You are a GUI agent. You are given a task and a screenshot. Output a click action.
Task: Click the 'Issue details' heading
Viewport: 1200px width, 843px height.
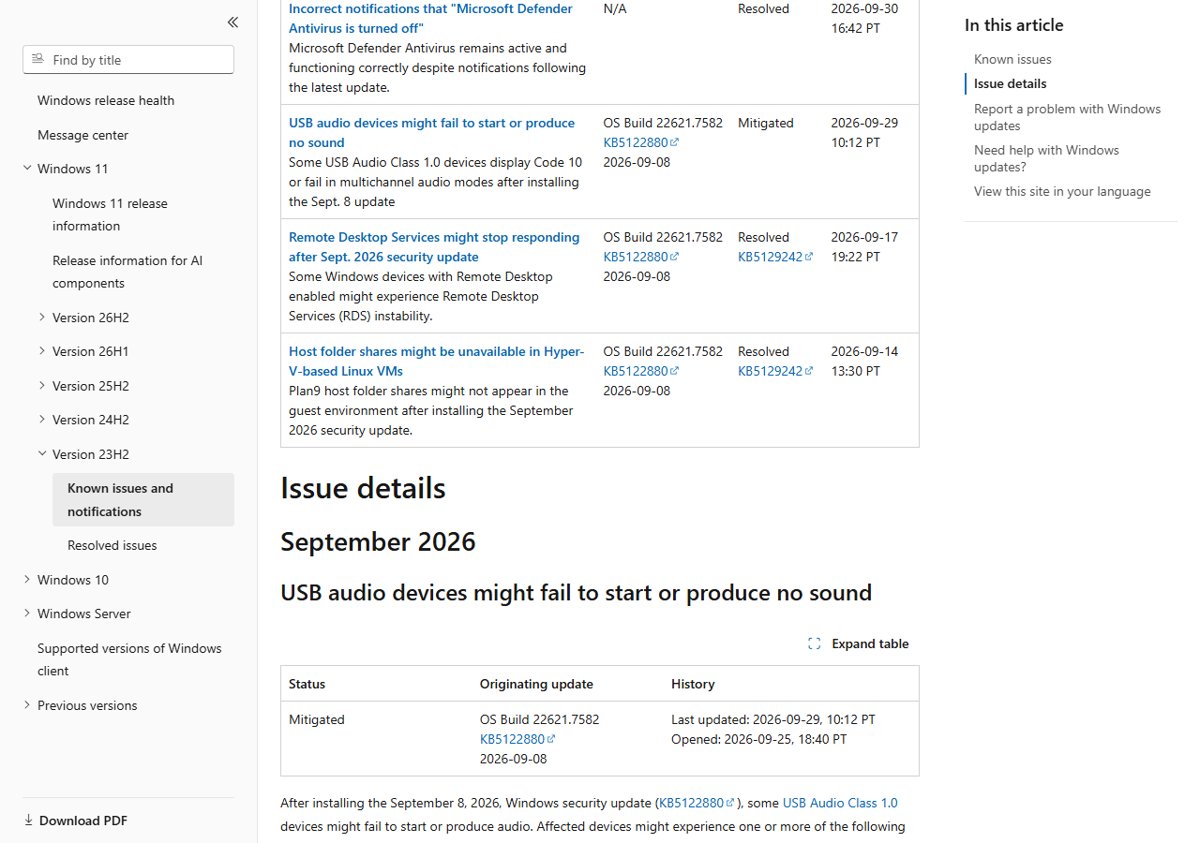click(x=363, y=489)
